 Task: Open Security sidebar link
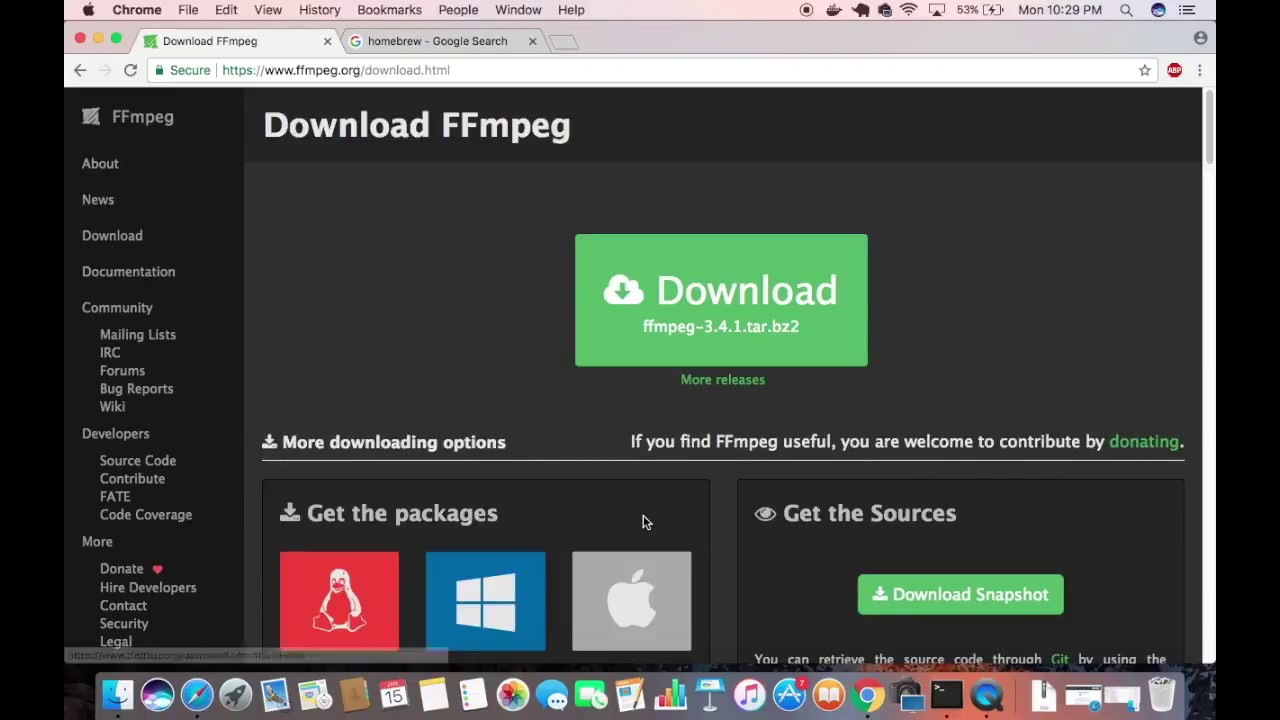pos(124,623)
